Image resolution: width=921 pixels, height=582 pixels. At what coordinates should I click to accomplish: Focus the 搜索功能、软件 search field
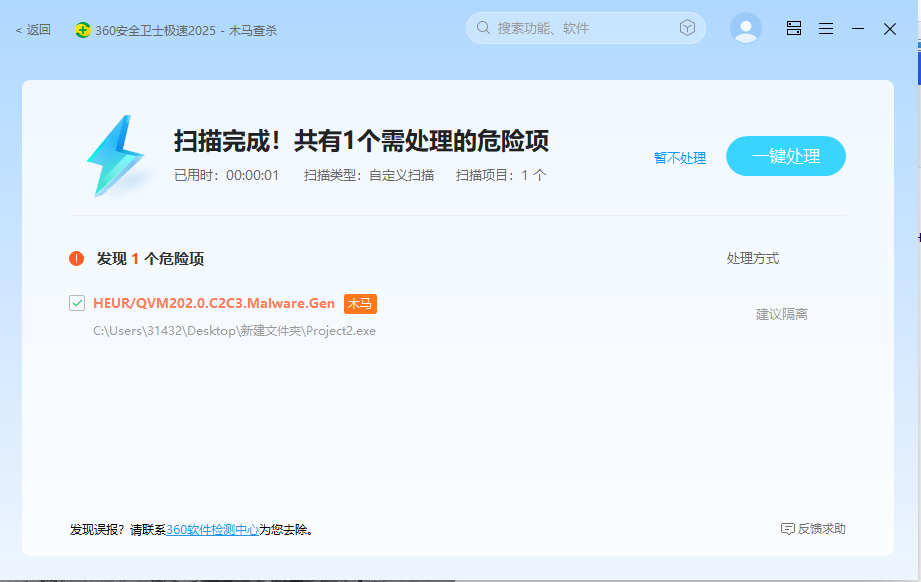[x=585, y=28]
